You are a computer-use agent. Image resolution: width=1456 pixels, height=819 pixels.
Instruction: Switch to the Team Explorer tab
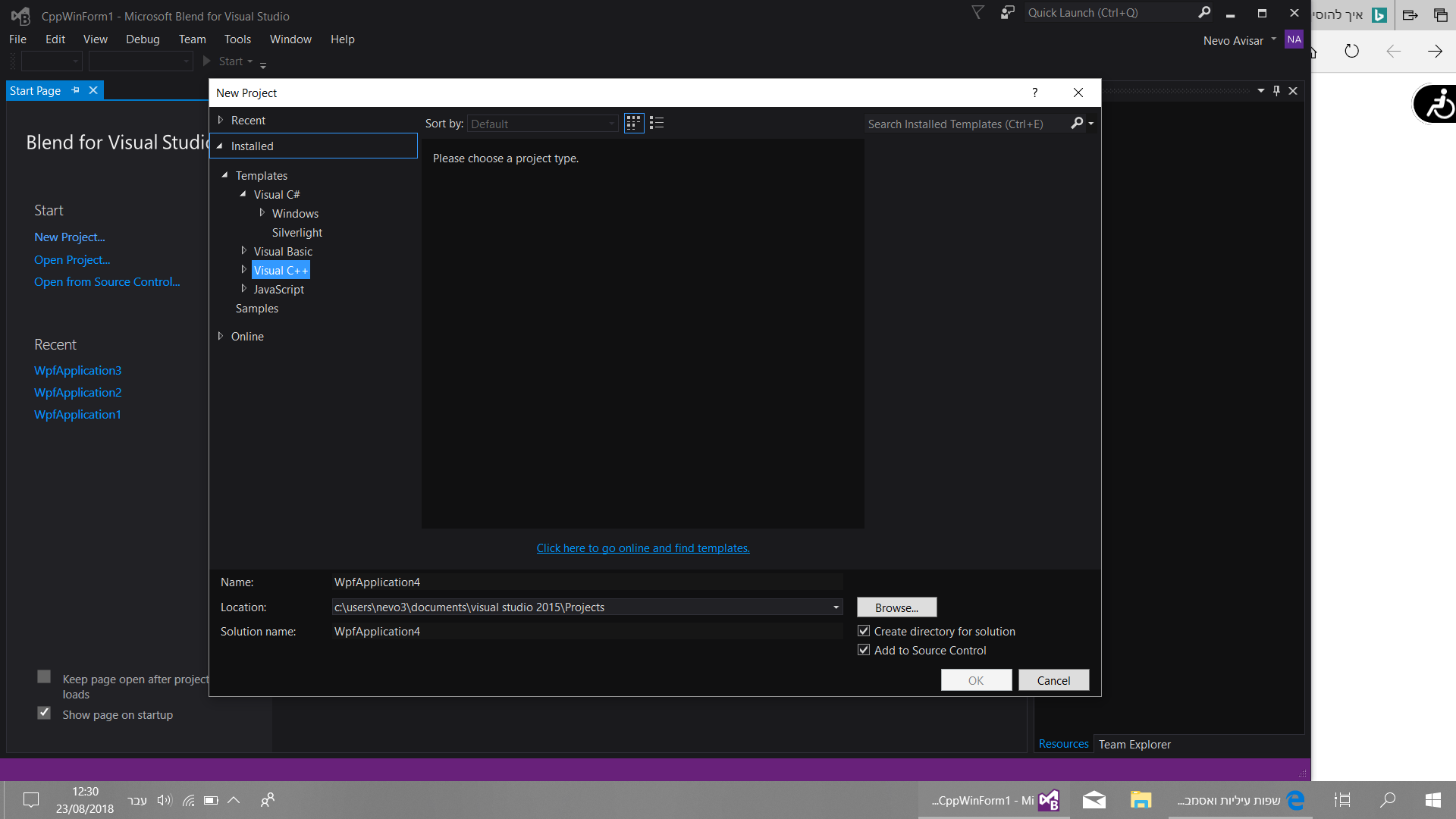click(1134, 744)
